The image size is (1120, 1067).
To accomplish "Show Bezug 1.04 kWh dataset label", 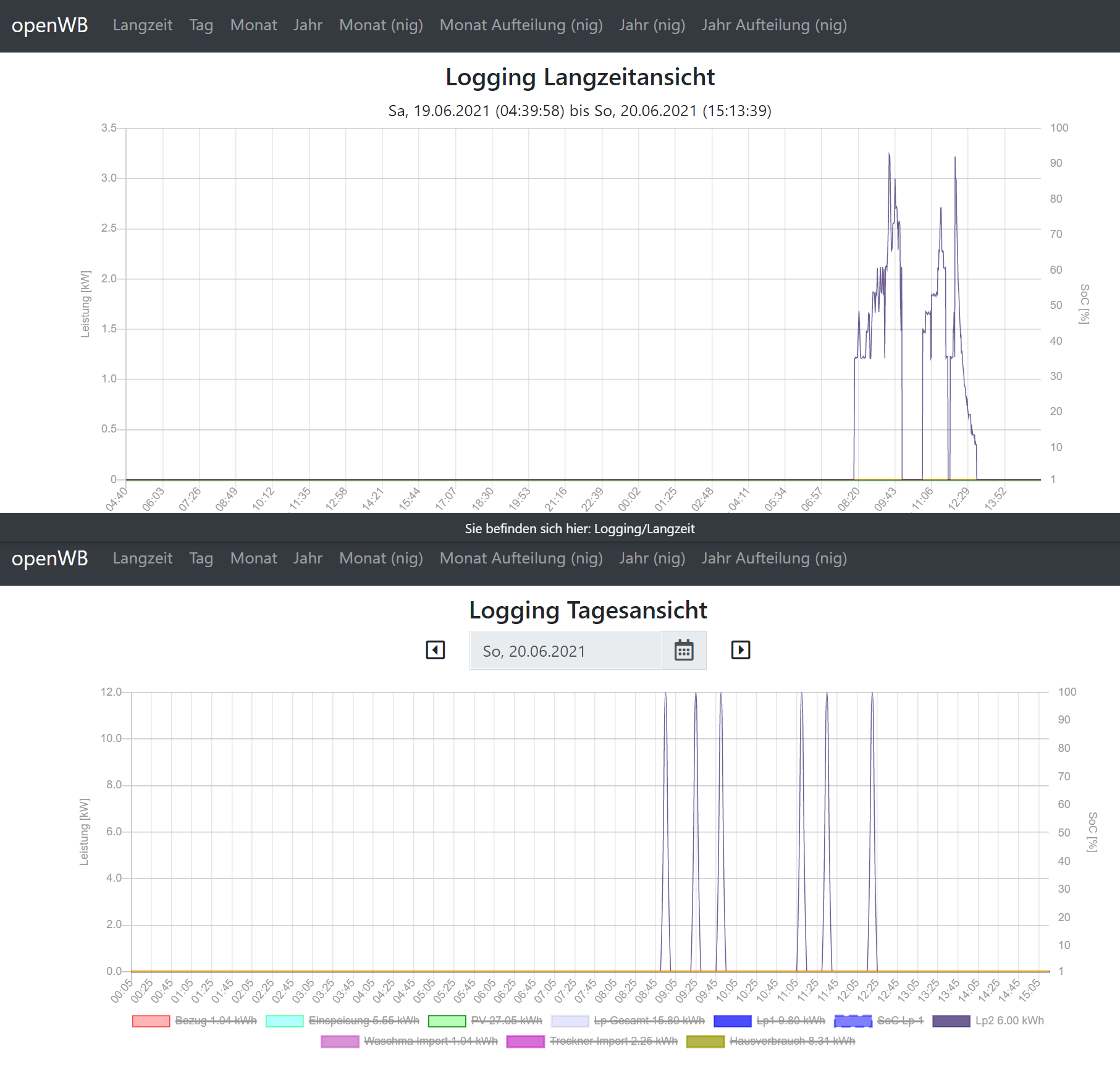I will click(216, 1021).
